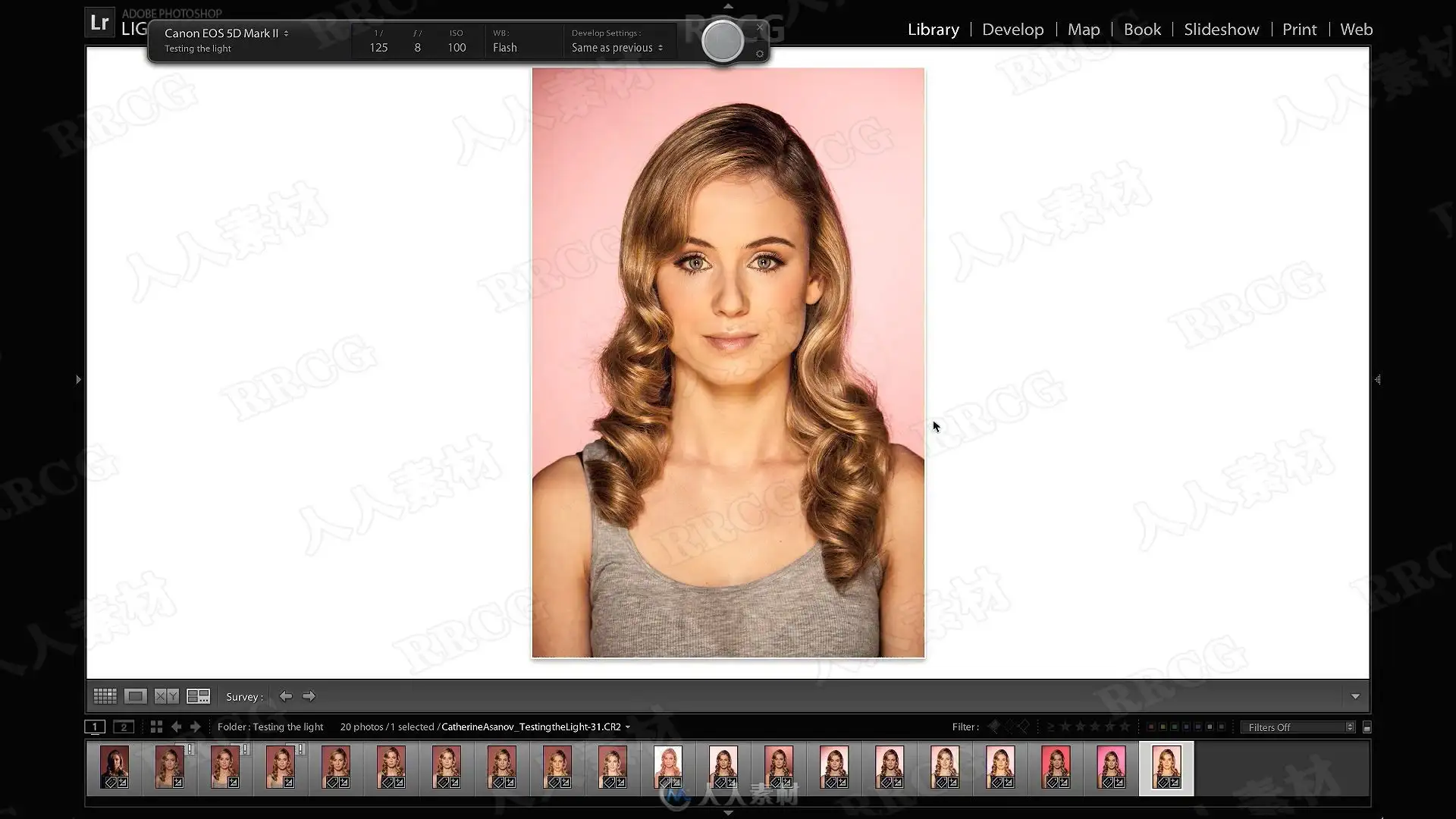Go to previous photo using Survey arrow
The height and width of the screenshot is (819, 1456).
click(x=285, y=696)
